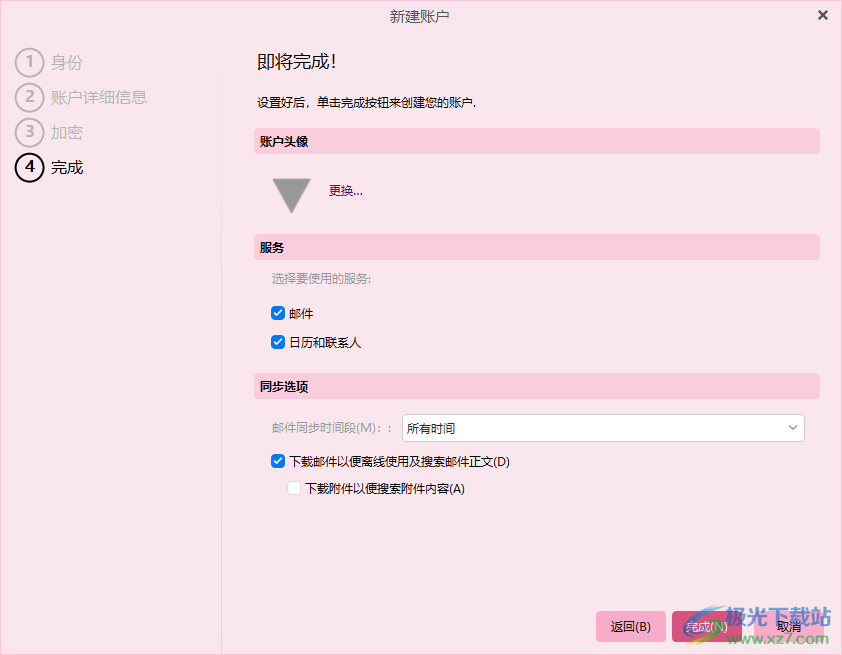Click the account avatar image
This screenshot has height=655, width=842.
pos(292,195)
